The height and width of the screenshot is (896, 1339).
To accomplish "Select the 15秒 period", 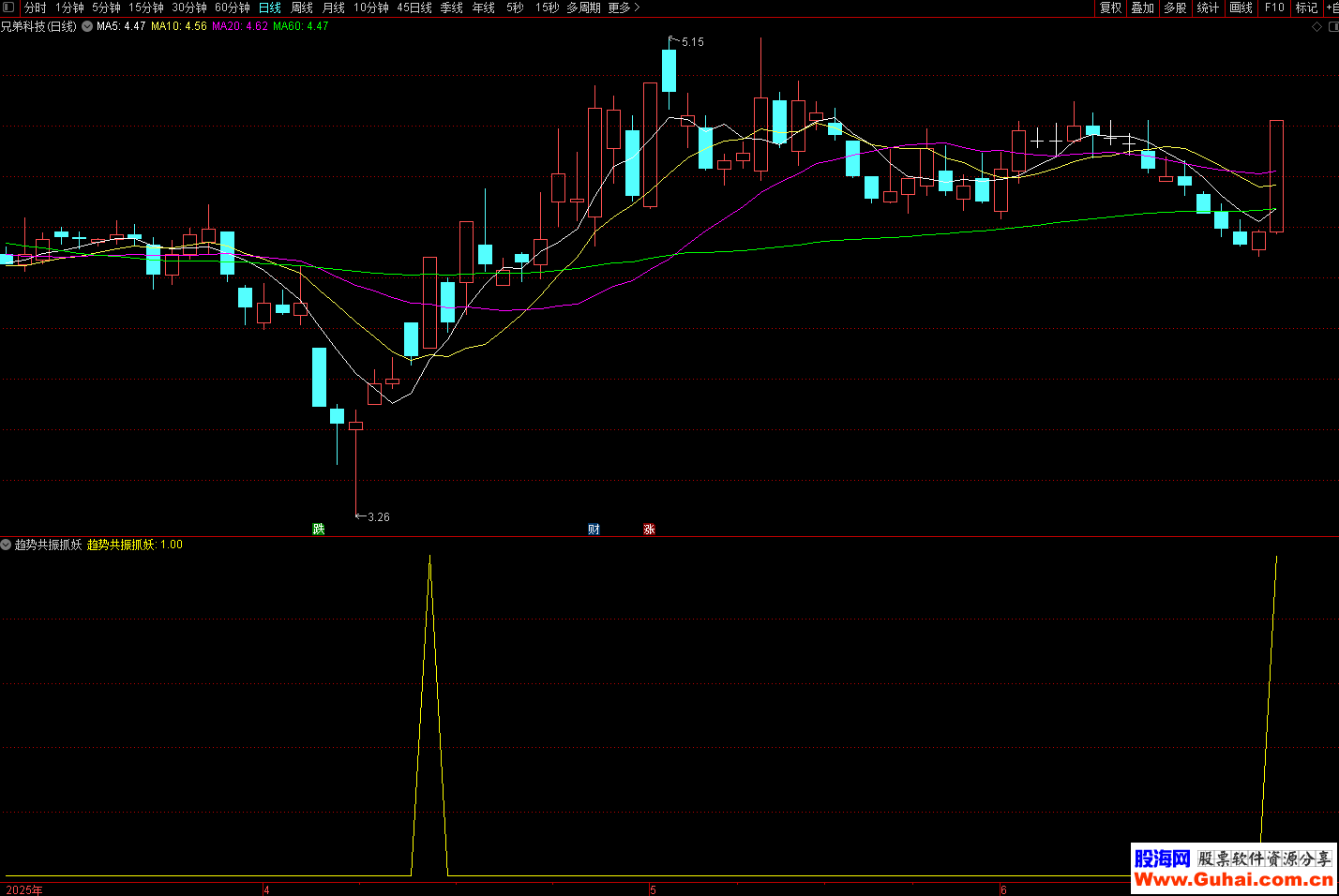I will (x=547, y=7).
